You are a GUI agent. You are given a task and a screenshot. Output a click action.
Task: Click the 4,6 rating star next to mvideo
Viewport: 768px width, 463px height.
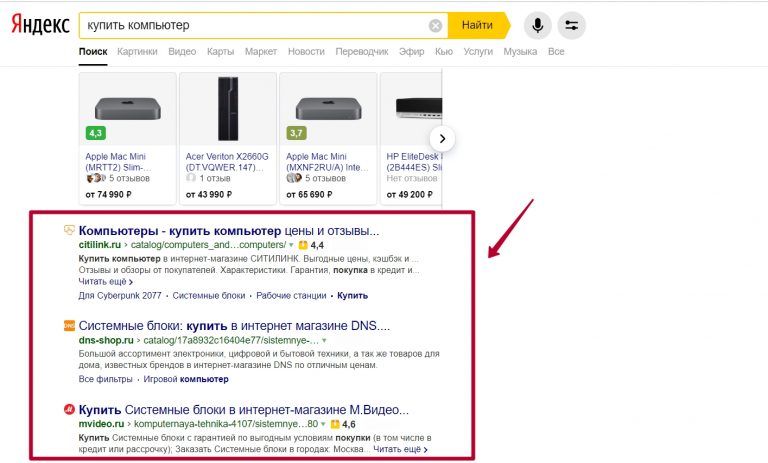[335, 424]
